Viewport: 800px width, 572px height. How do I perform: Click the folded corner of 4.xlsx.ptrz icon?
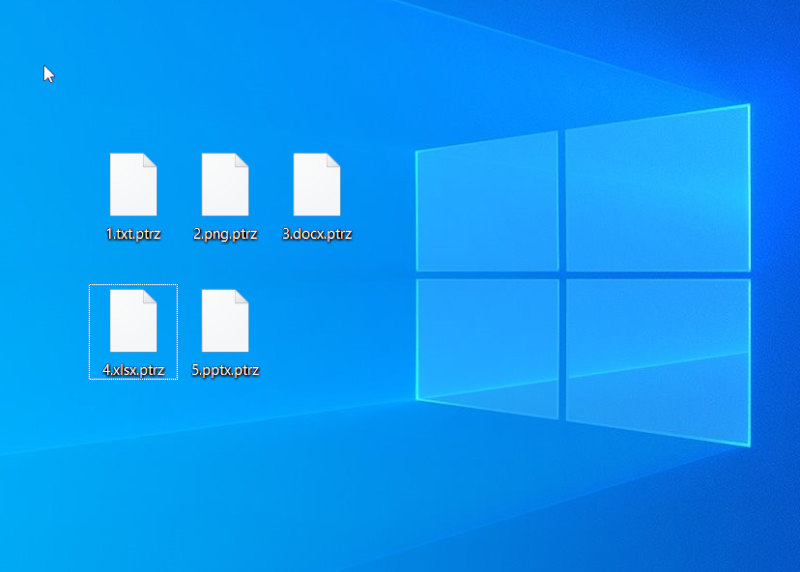click(x=150, y=297)
